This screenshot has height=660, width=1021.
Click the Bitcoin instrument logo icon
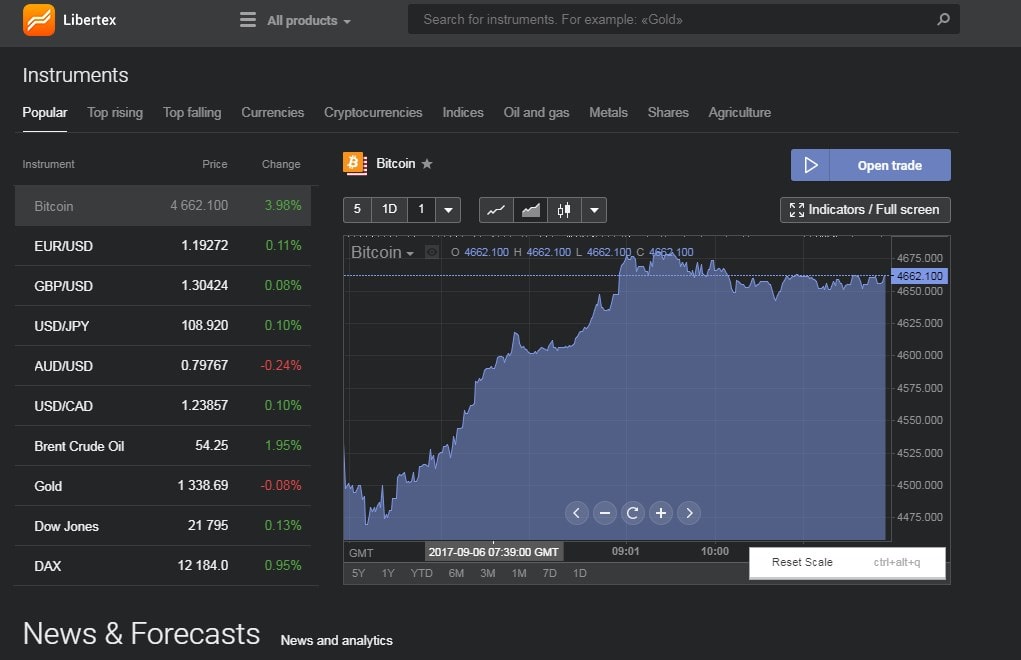355,163
